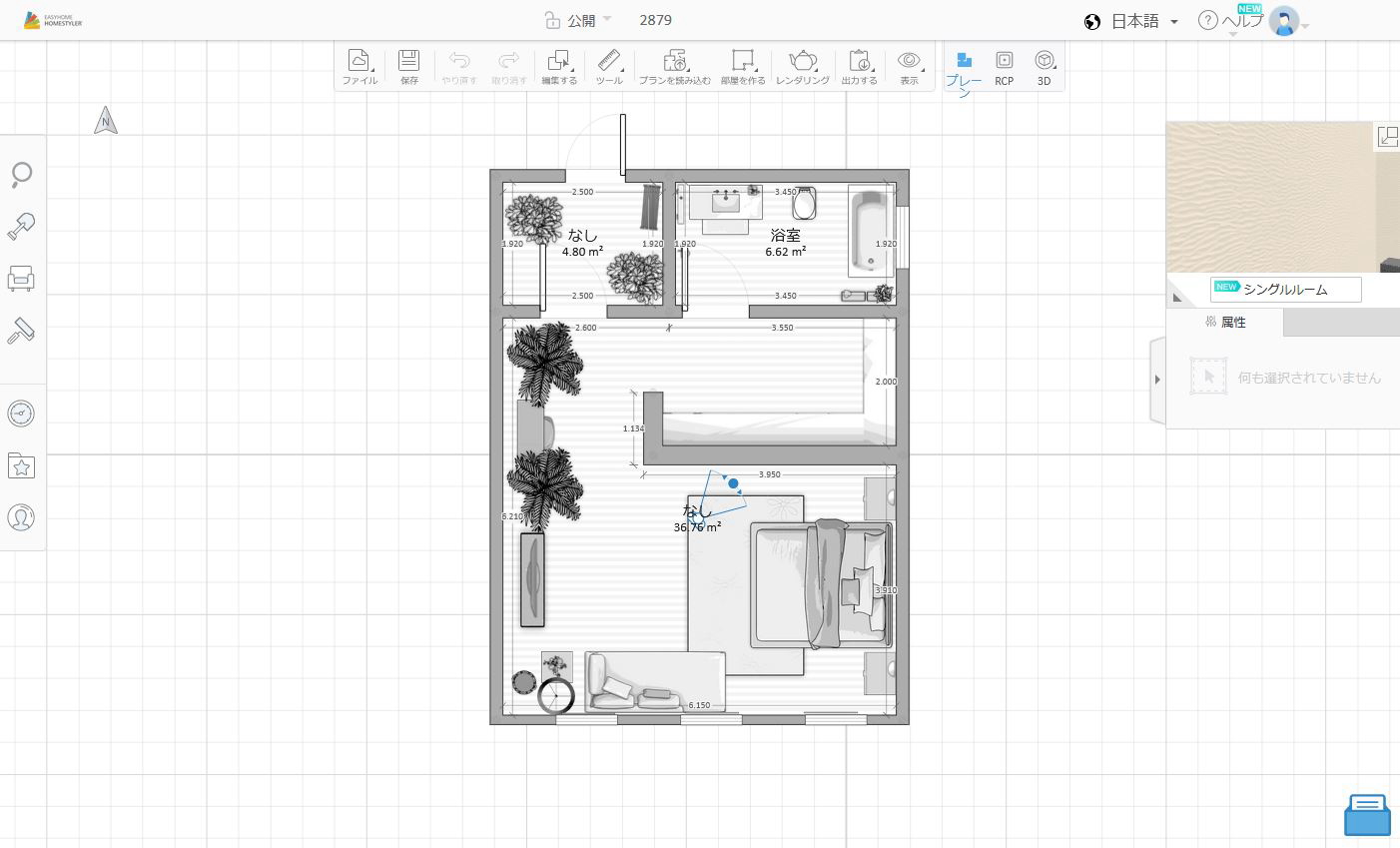Viewport: 1400px width, 848px height.
Task: Click the north compass arrow indicator
Action: [106, 121]
